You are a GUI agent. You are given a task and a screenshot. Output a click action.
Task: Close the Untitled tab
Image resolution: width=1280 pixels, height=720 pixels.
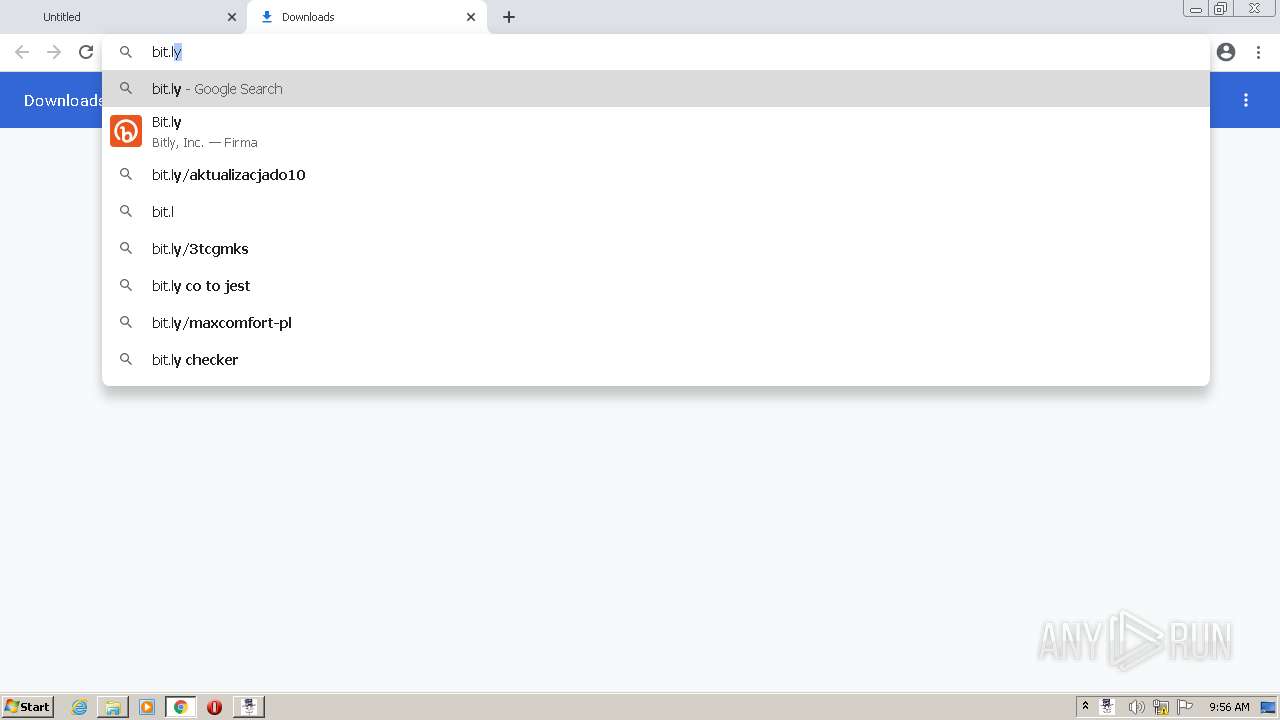(232, 17)
